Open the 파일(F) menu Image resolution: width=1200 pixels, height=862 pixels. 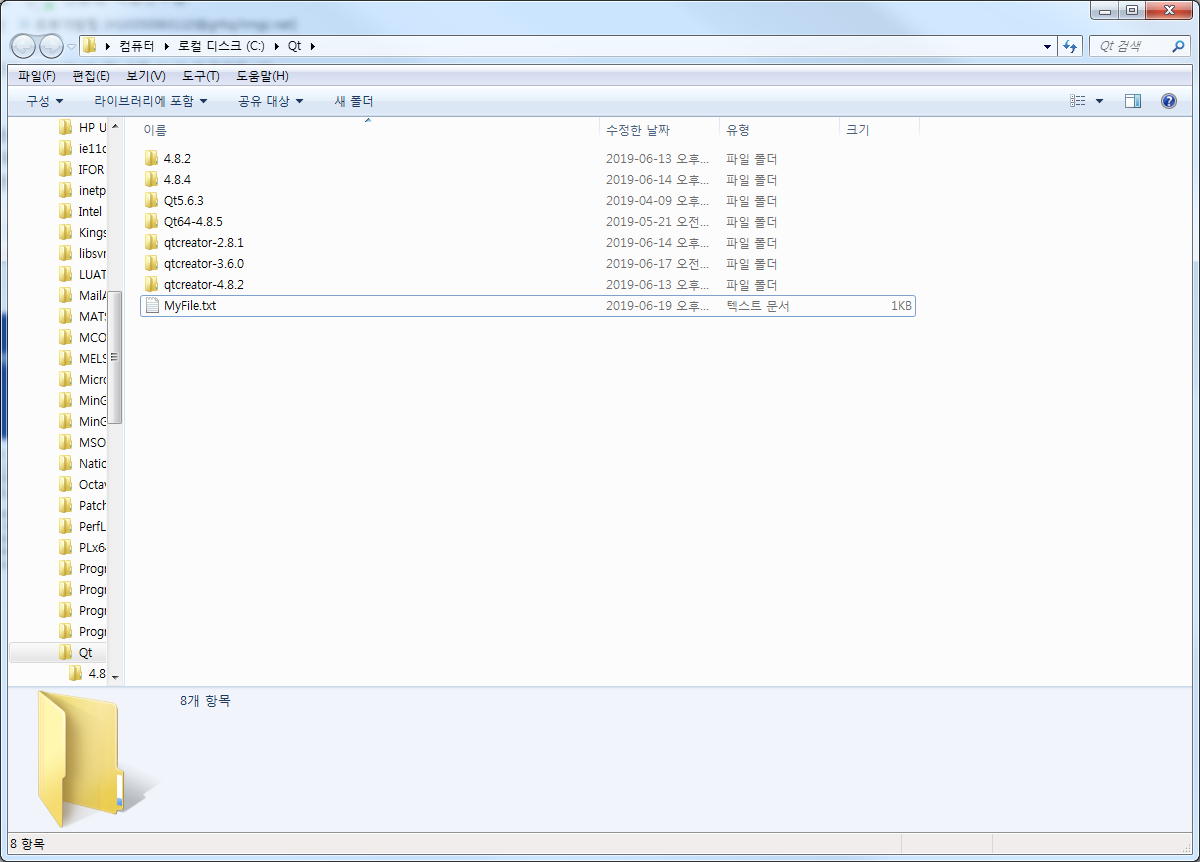pos(37,76)
